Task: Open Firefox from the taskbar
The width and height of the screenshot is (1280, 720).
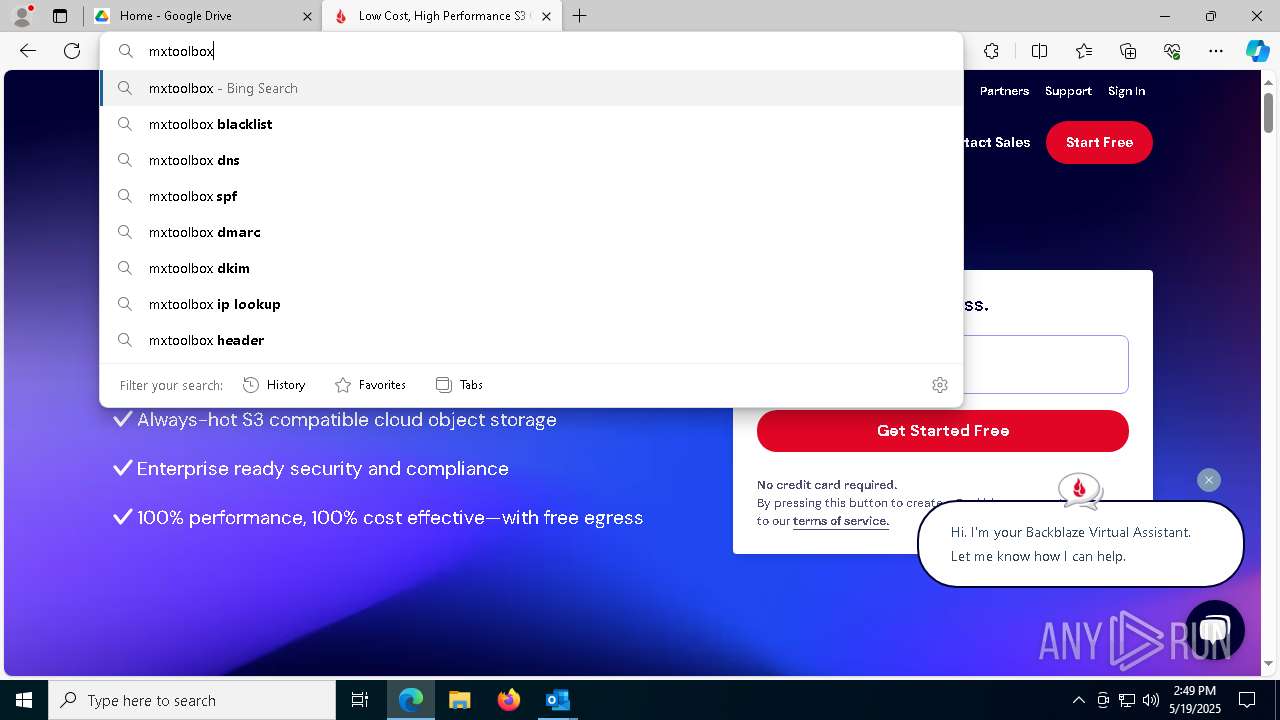Action: pos(508,700)
